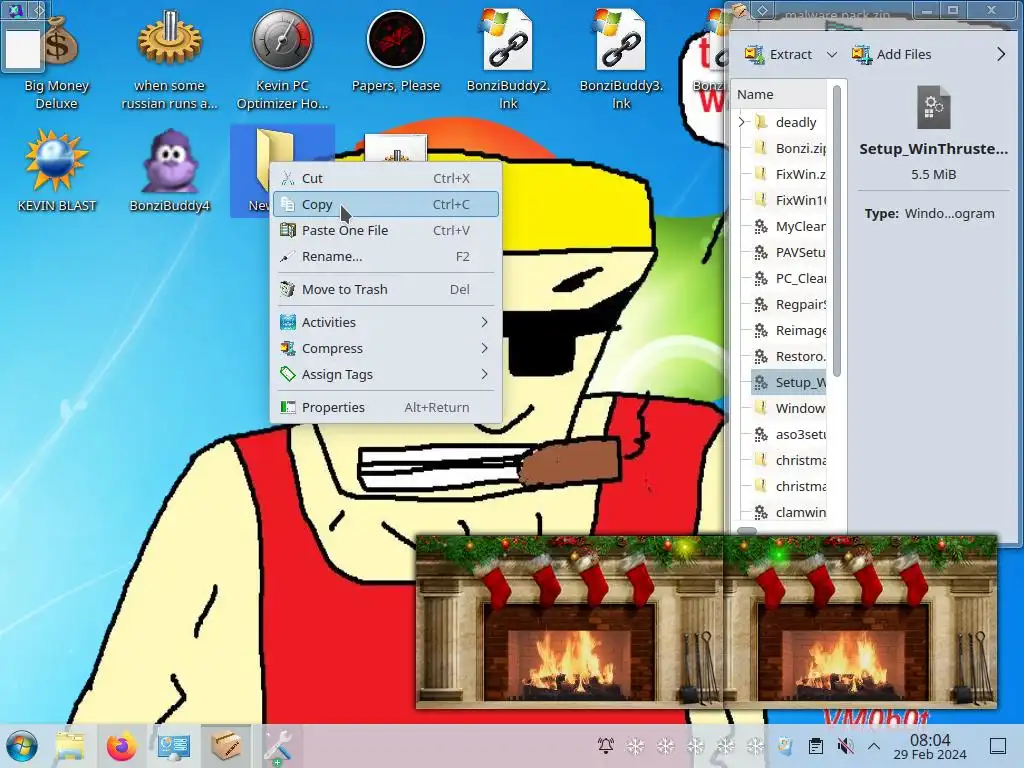Click the muted volume tray icon
This screenshot has width=1024, height=768.
[x=845, y=745]
